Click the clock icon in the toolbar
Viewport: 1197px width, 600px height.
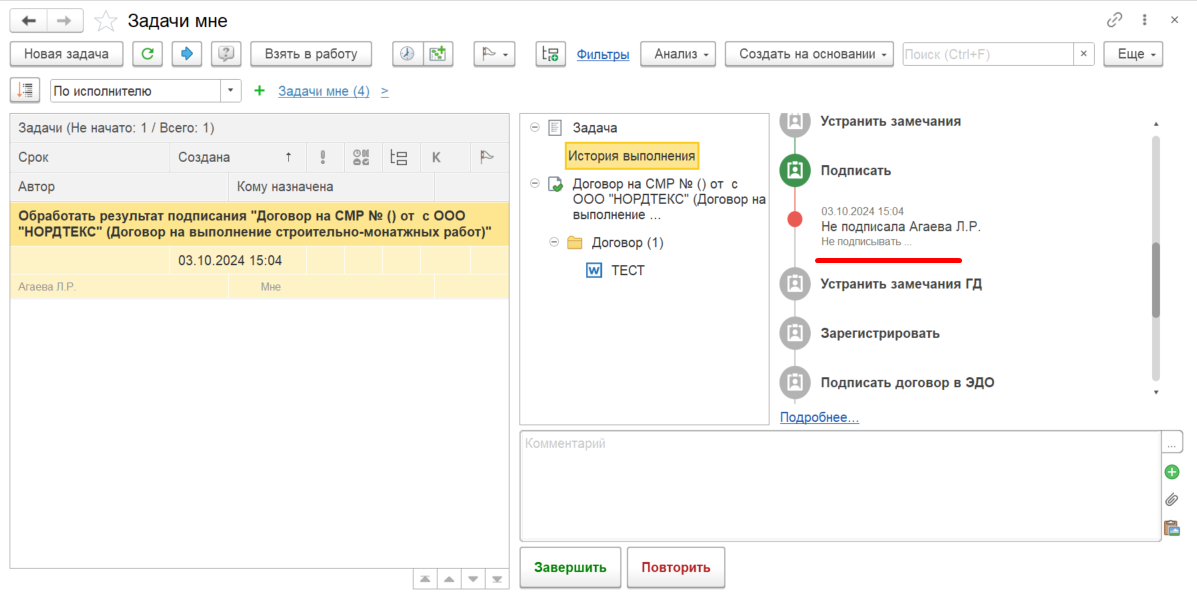408,54
